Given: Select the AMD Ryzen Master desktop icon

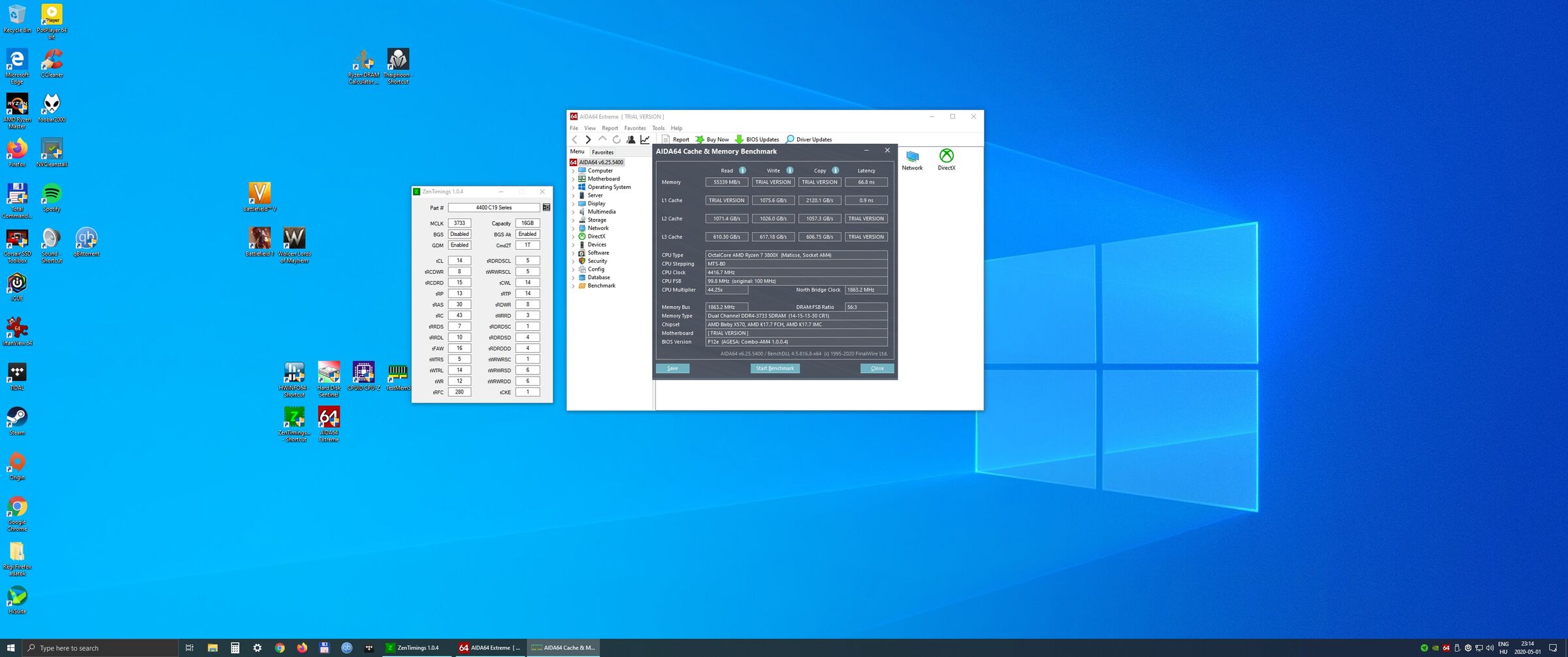Looking at the screenshot, I should pos(17,110).
